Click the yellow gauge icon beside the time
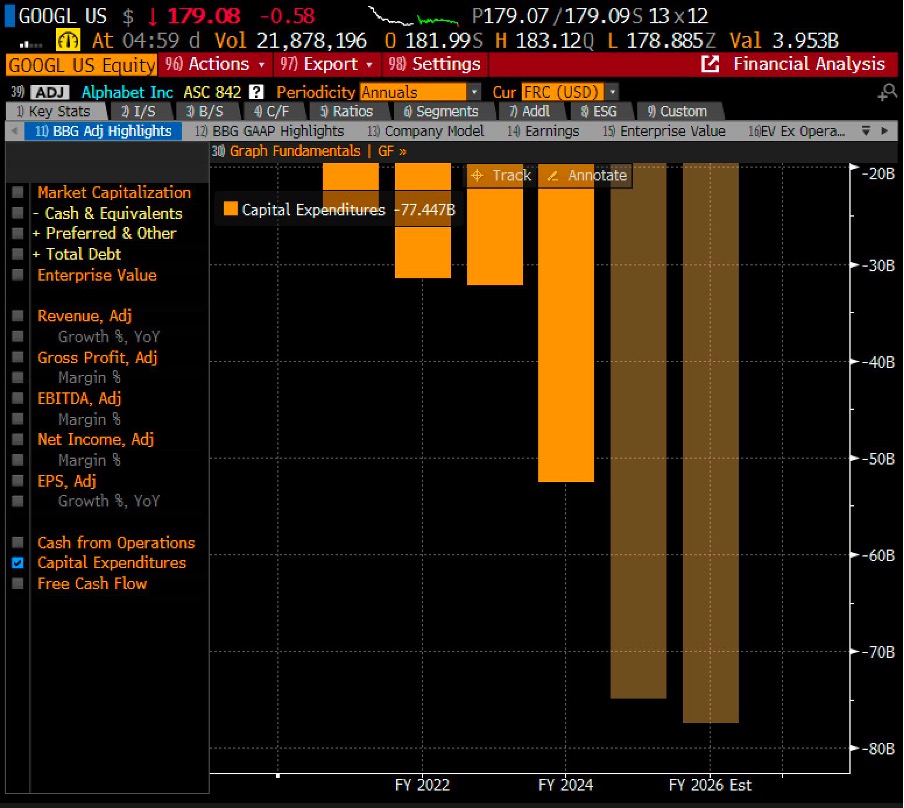Viewport: 904px width, 808px height. point(67,40)
